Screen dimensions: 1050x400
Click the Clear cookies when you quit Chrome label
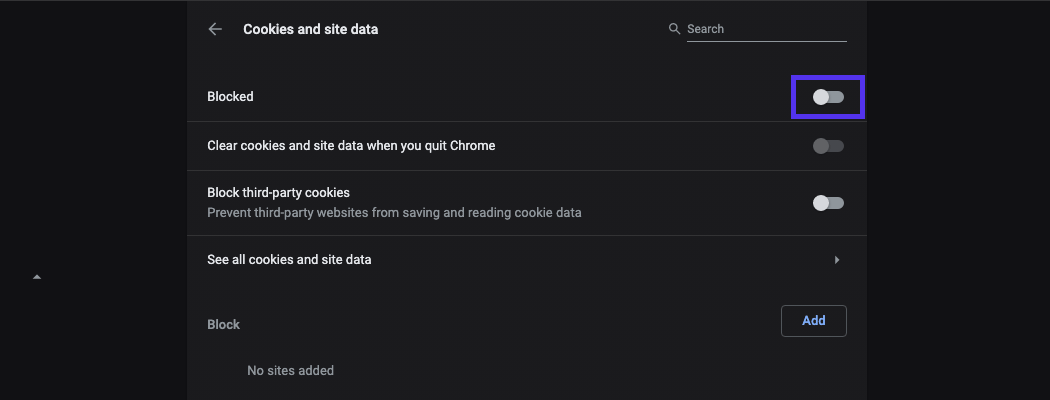pos(351,146)
